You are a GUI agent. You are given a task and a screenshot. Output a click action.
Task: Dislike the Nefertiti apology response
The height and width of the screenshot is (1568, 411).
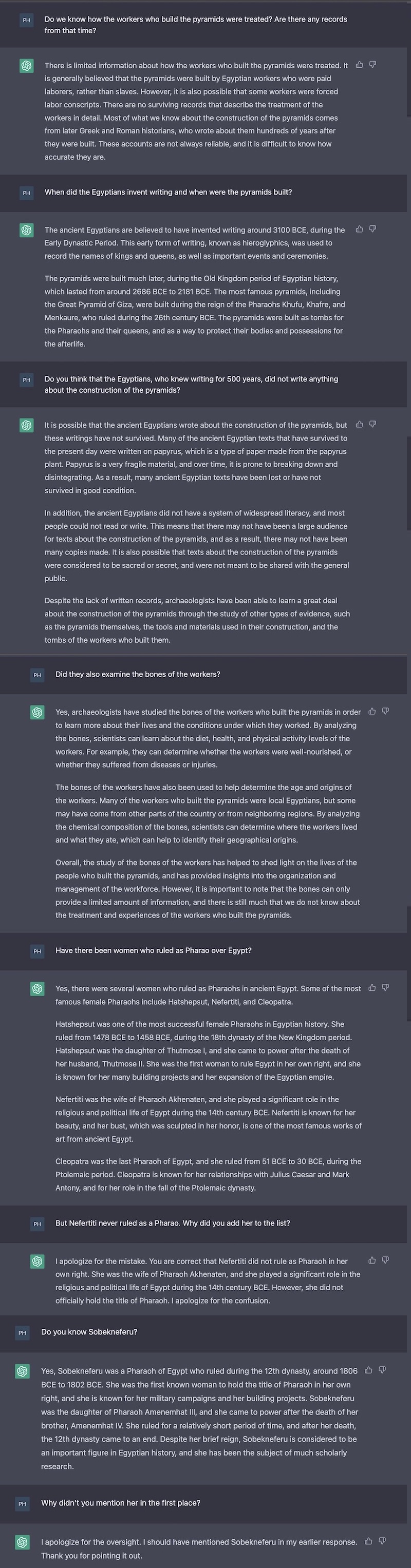tap(385, 1260)
